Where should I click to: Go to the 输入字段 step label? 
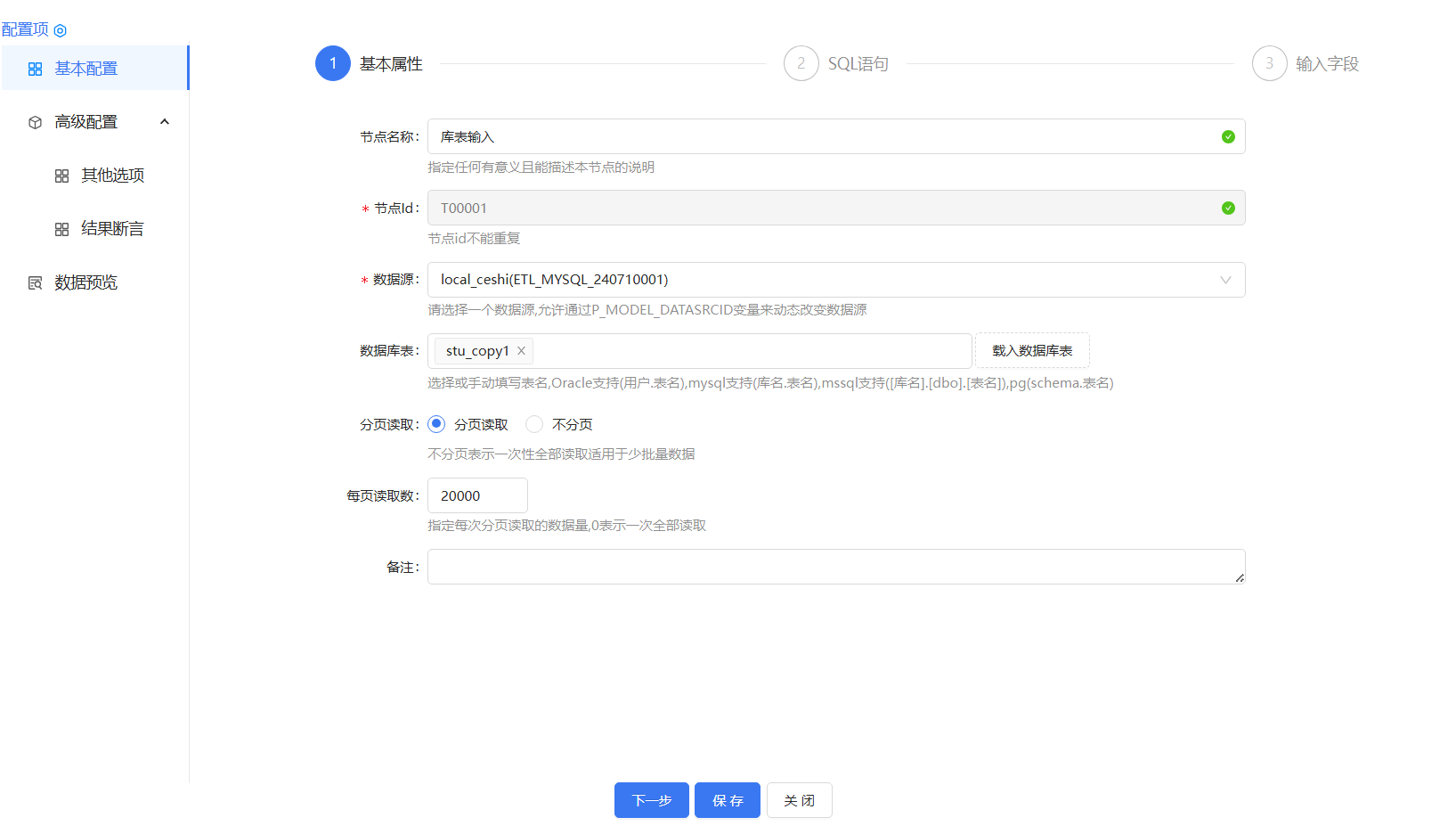(x=1328, y=63)
